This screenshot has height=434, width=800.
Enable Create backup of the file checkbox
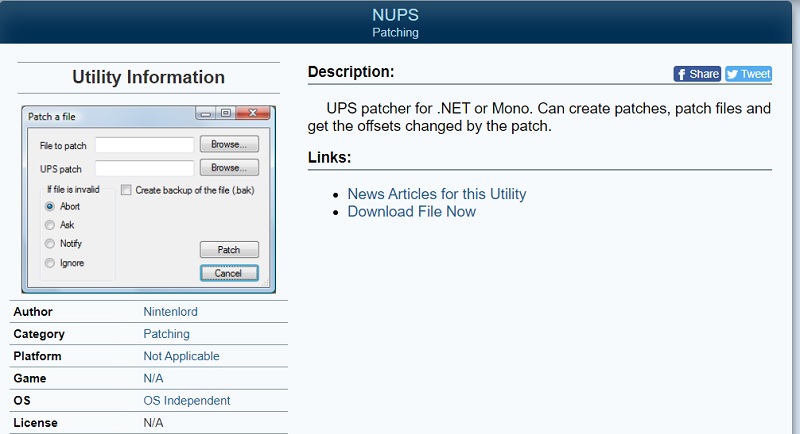click(126, 190)
